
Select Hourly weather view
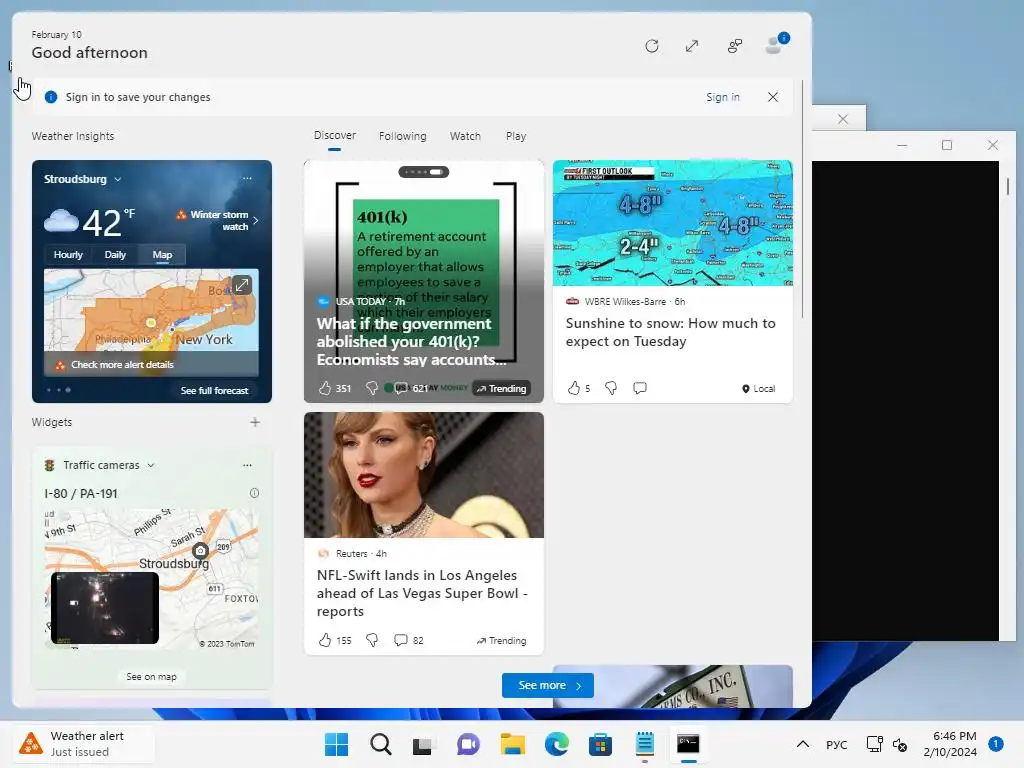point(68,255)
